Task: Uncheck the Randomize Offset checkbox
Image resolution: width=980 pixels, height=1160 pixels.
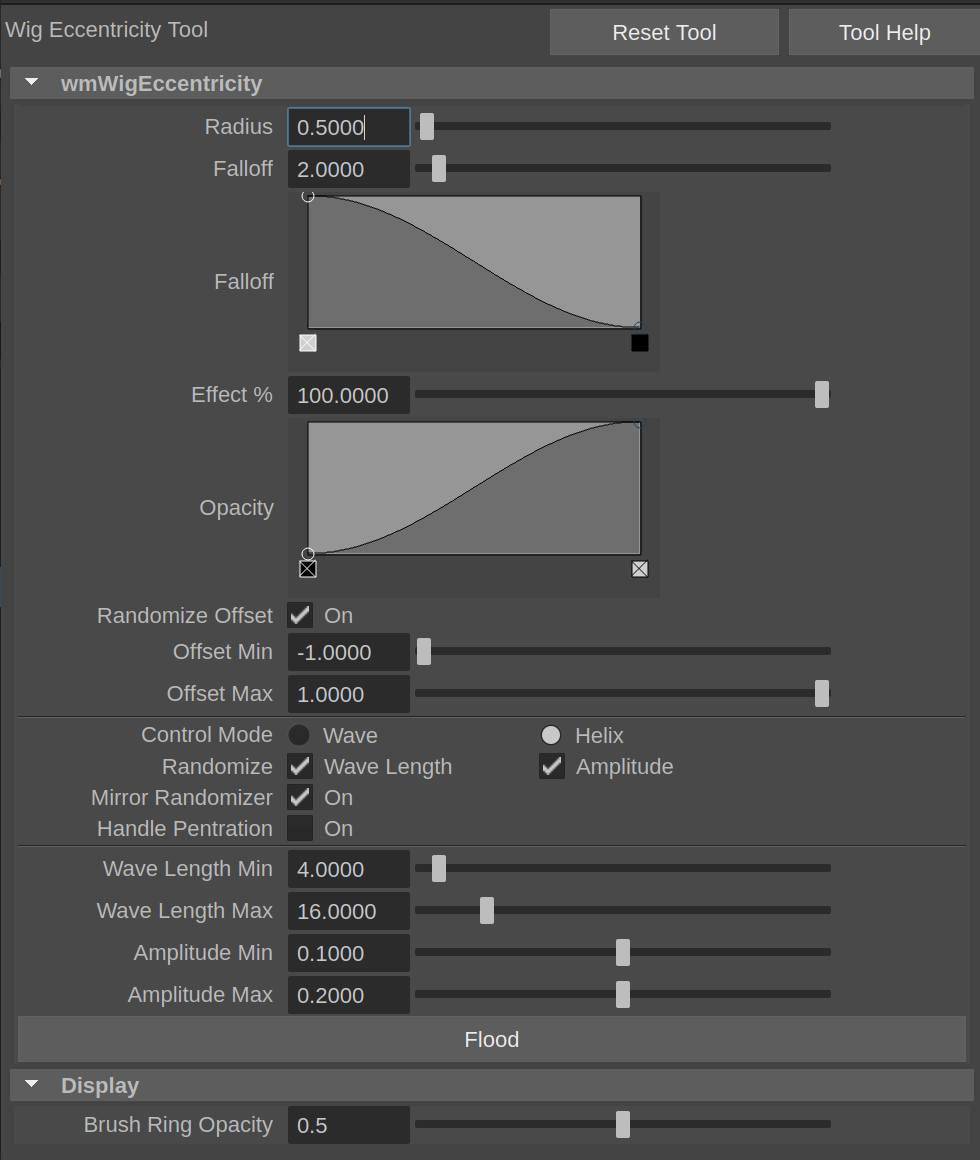Action: (299, 615)
